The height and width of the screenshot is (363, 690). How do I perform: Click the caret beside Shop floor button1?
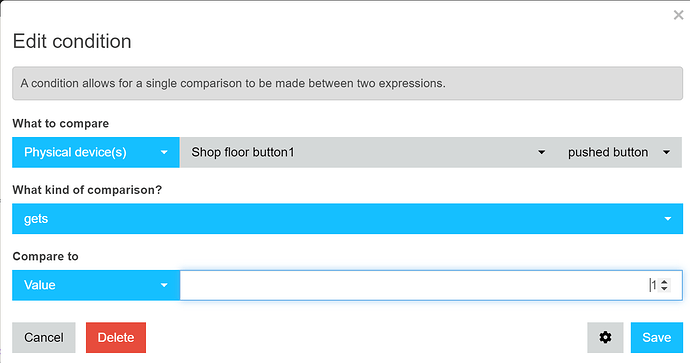coord(542,153)
